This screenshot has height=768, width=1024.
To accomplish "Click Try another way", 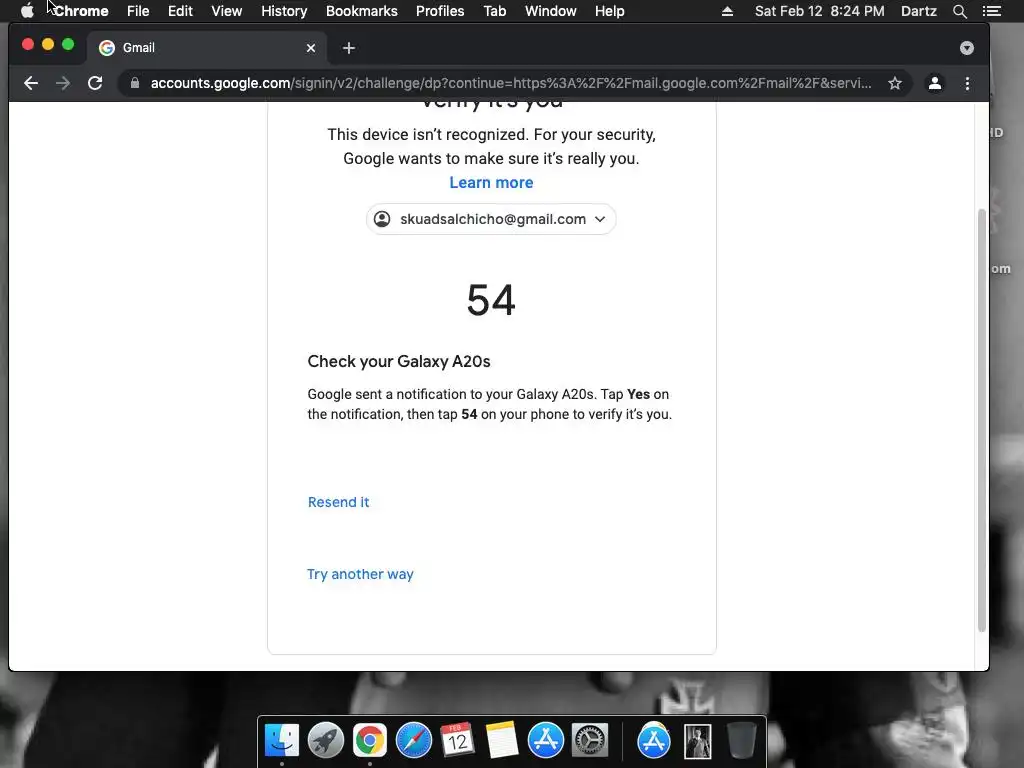I will (360, 574).
